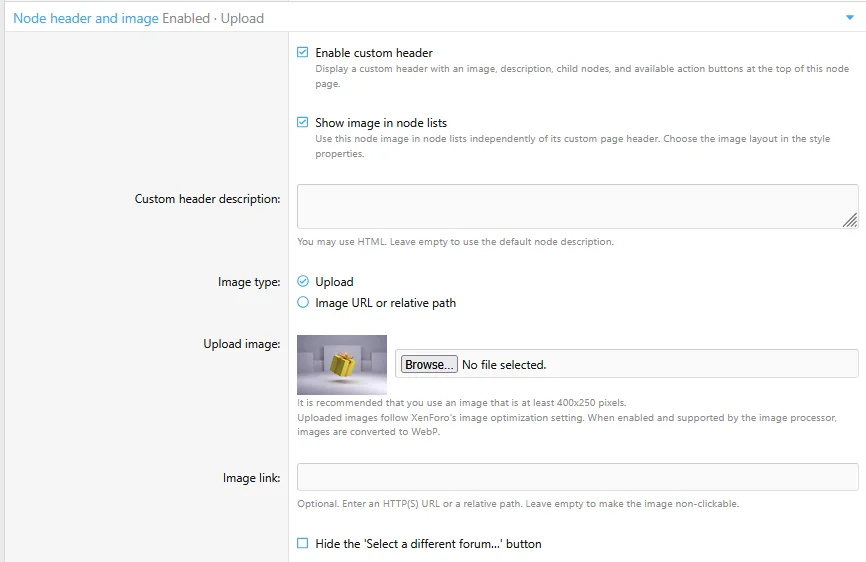
Task: Choose Image URL or relative path radio
Action: tap(303, 303)
